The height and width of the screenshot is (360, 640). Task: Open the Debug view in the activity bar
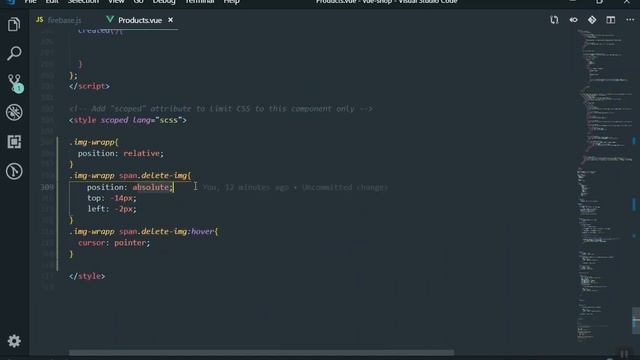pyautogui.click(x=14, y=112)
